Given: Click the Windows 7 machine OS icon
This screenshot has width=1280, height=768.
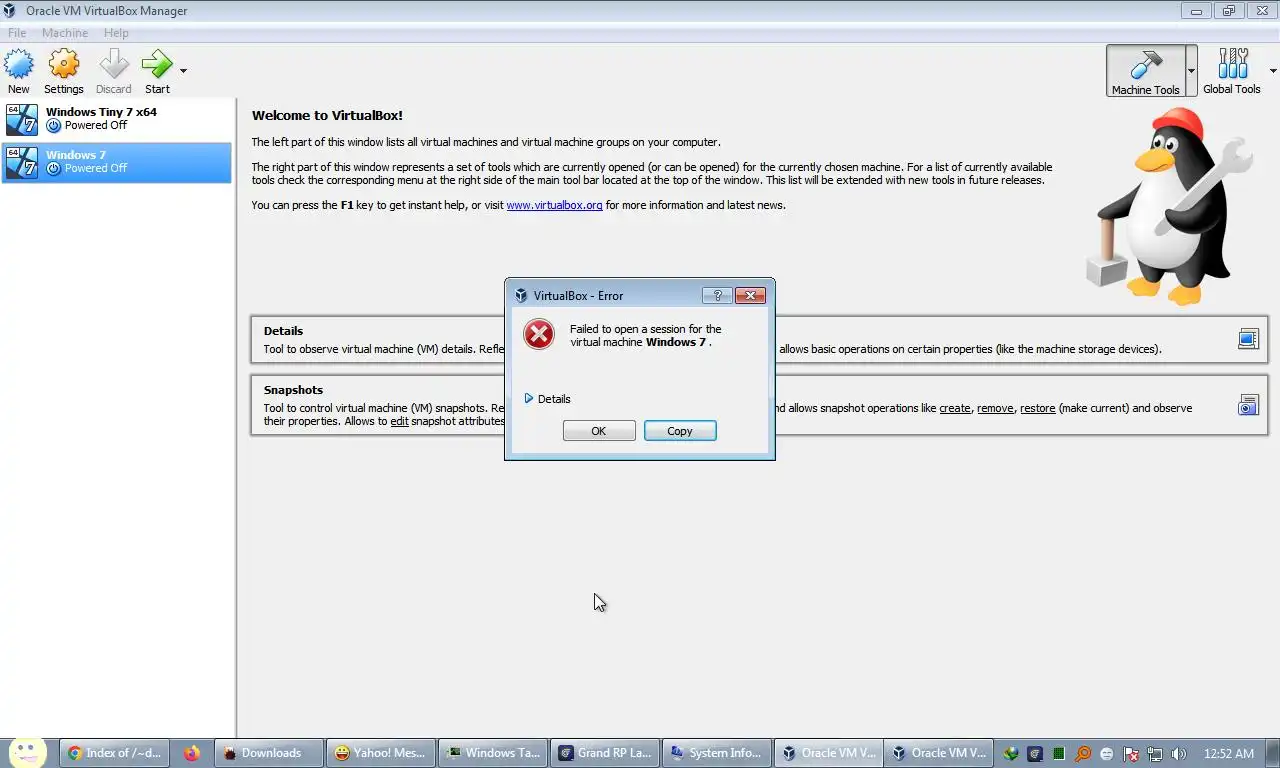Looking at the screenshot, I should pyautogui.click(x=22, y=162).
